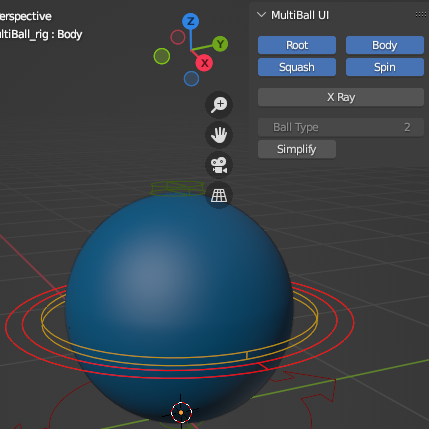Screen dimensions: 429x429
Task: Toggle the Body bone layer button
Action: [x=385, y=45]
